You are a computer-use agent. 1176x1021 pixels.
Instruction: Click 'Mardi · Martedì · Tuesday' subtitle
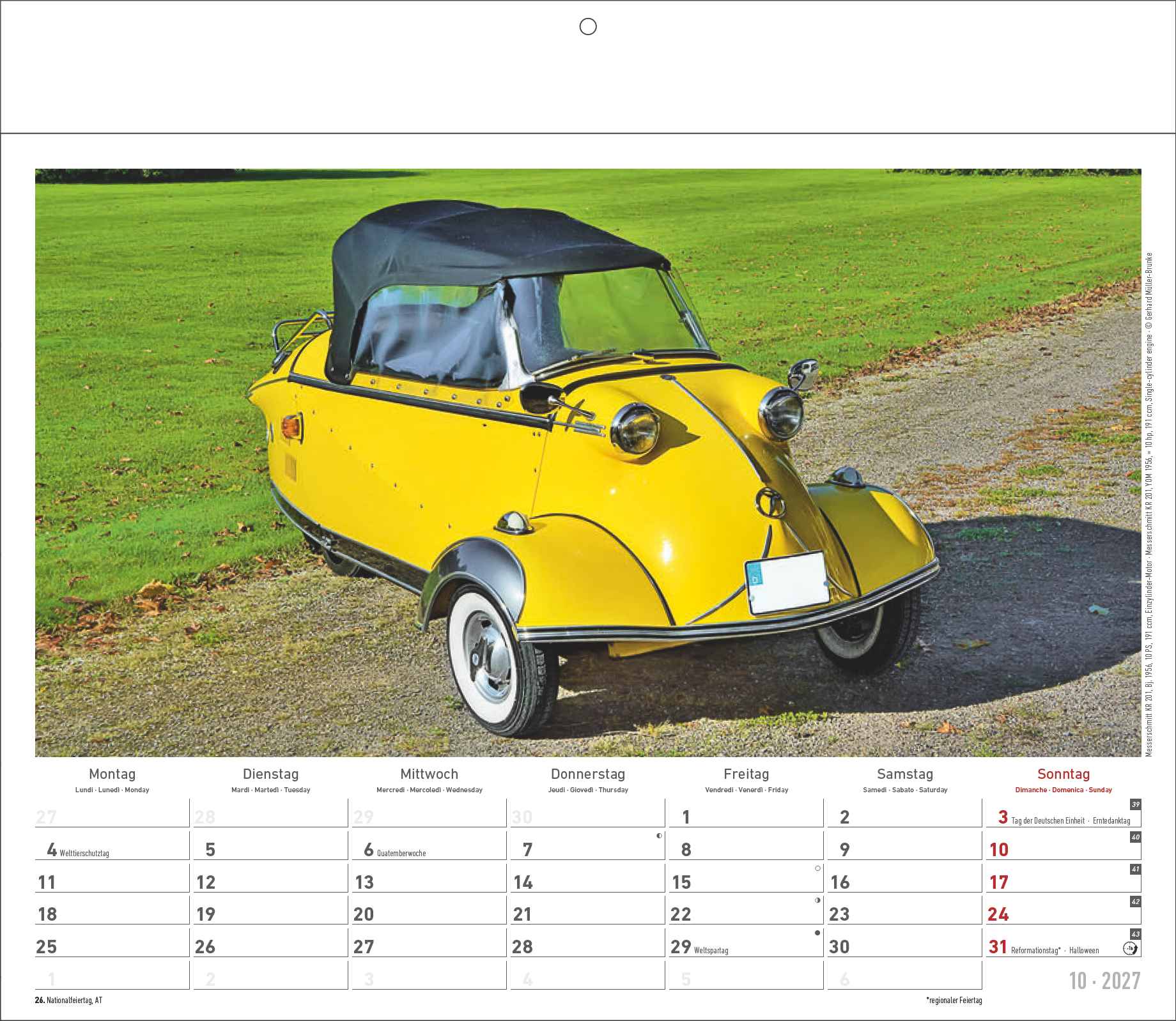pyautogui.click(x=270, y=790)
